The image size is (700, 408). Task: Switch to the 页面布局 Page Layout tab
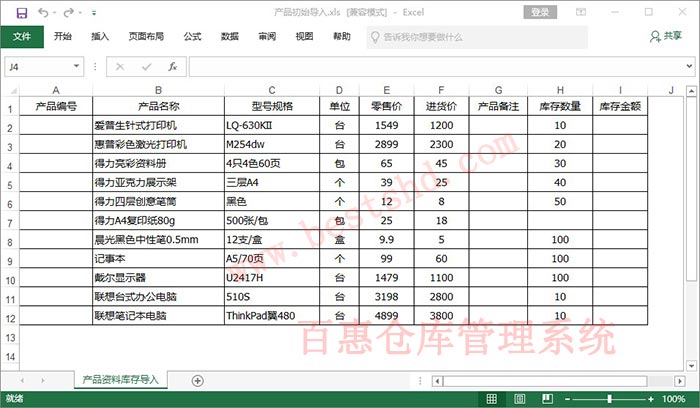coord(146,37)
